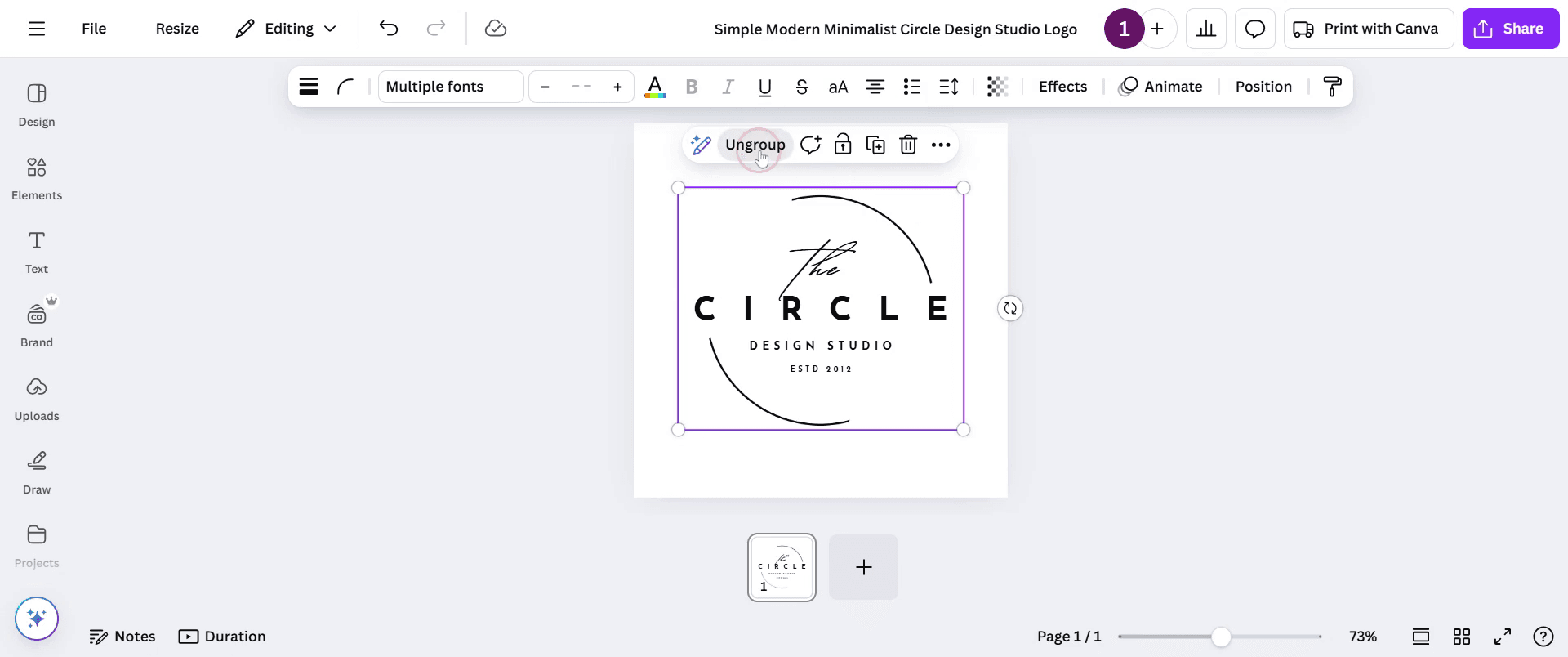Open the Projects sidebar panel
Screen dimensions: 1568x657
tap(37, 547)
